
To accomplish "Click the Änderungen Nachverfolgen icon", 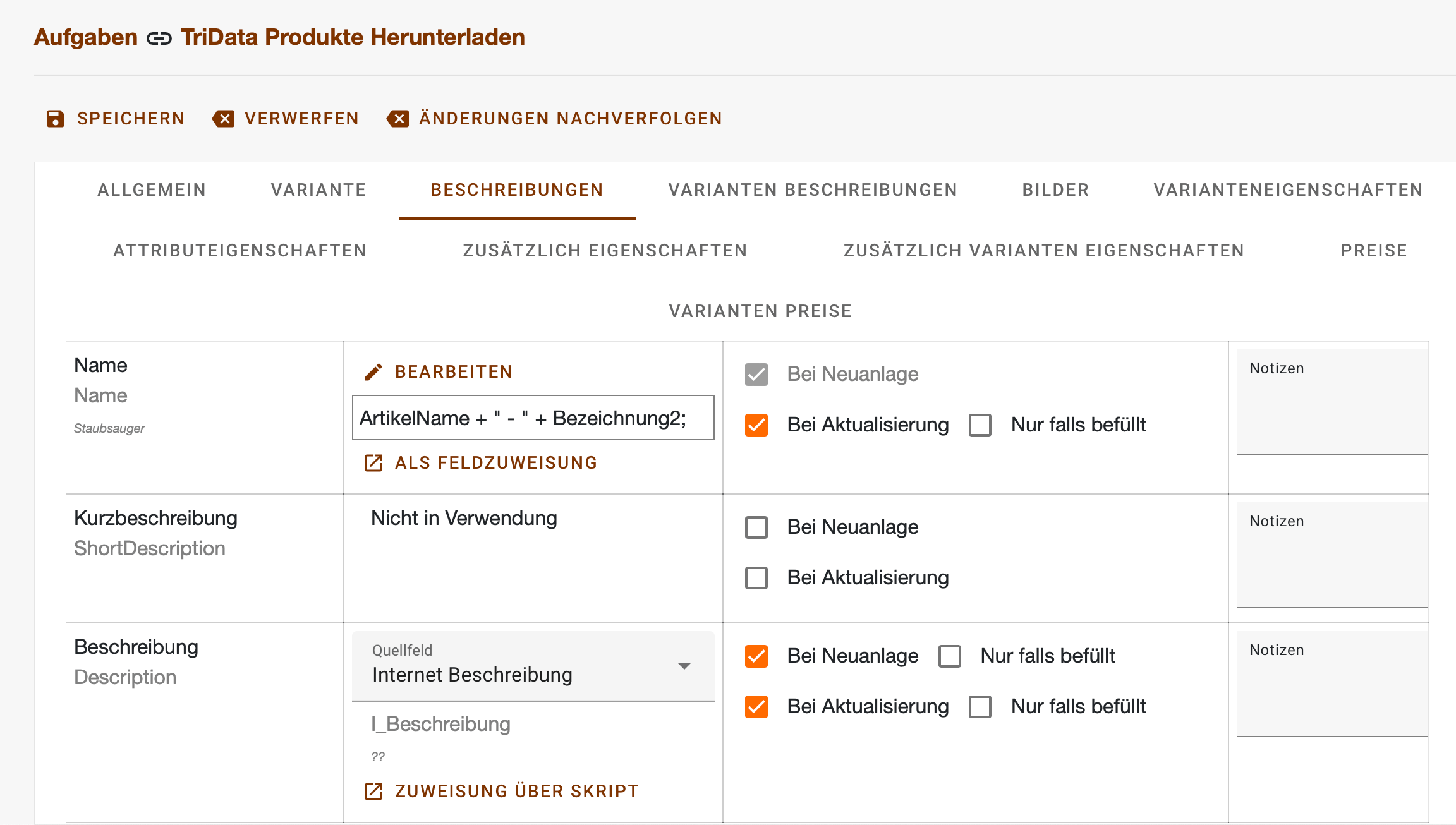I will point(398,119).
